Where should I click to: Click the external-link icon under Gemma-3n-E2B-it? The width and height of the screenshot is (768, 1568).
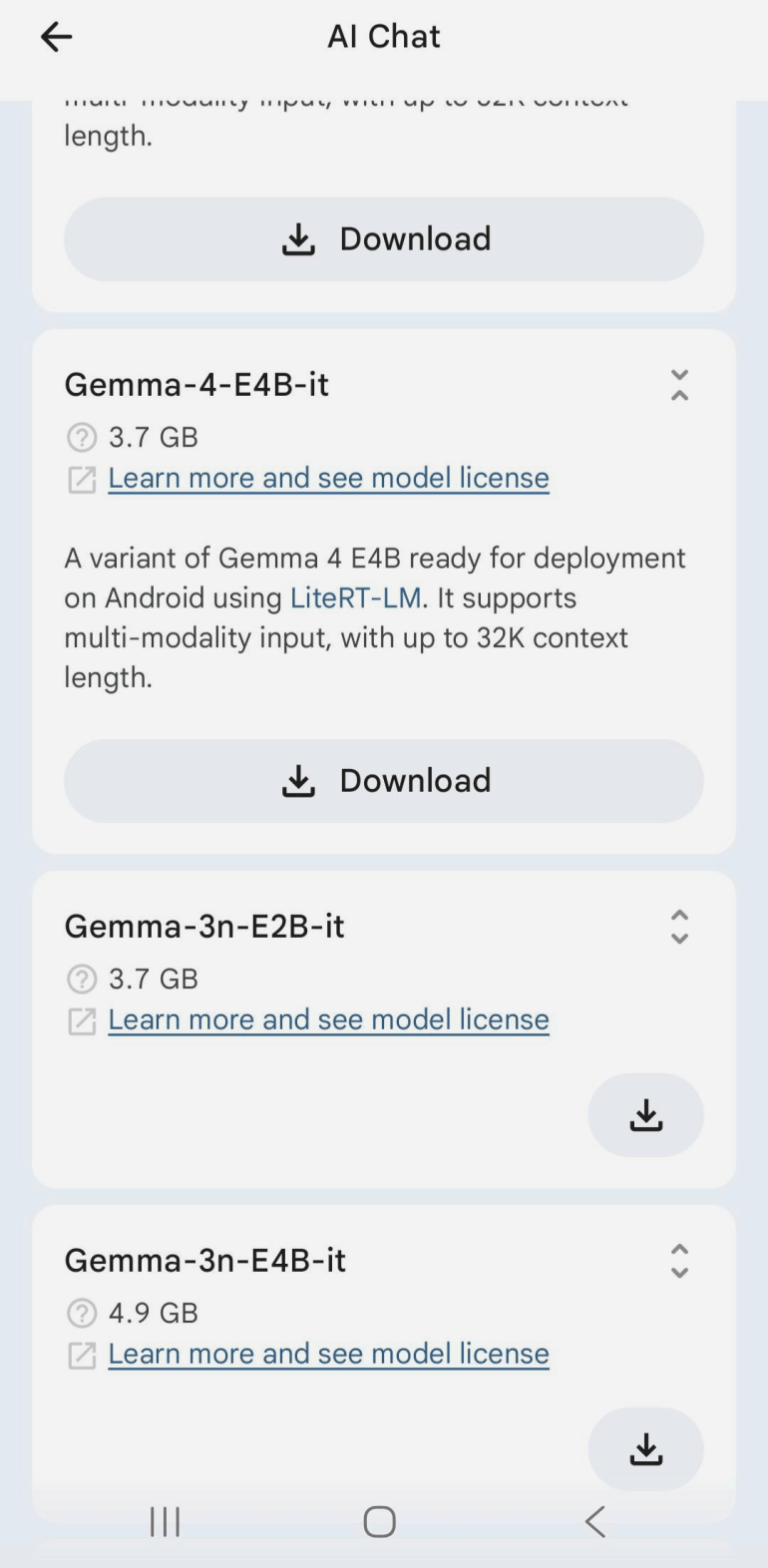pyautogui.click(x=82, y=1020)
